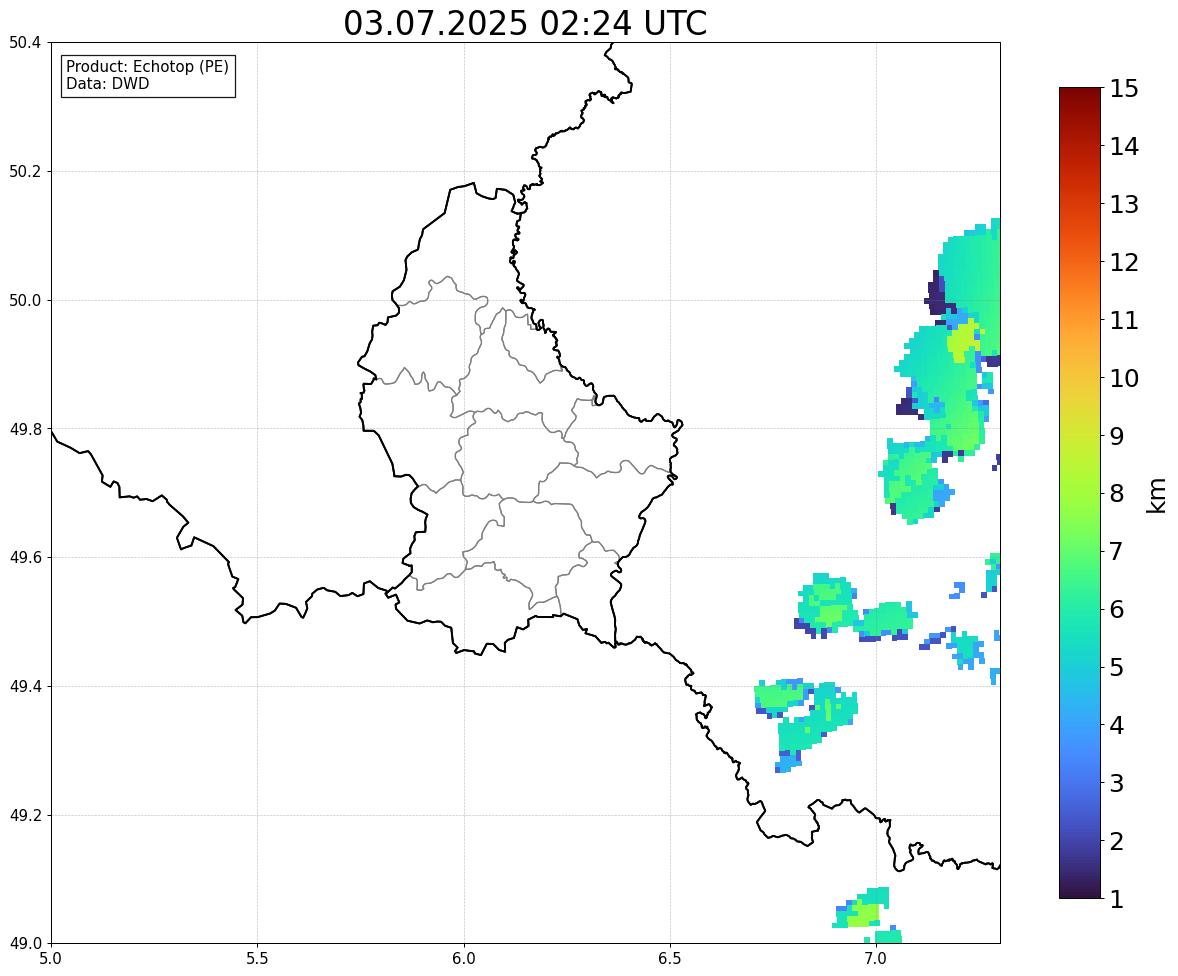Click the colorbar label '5'
This screenshot has height=976, width=1178.
[x=1117, y=667]
